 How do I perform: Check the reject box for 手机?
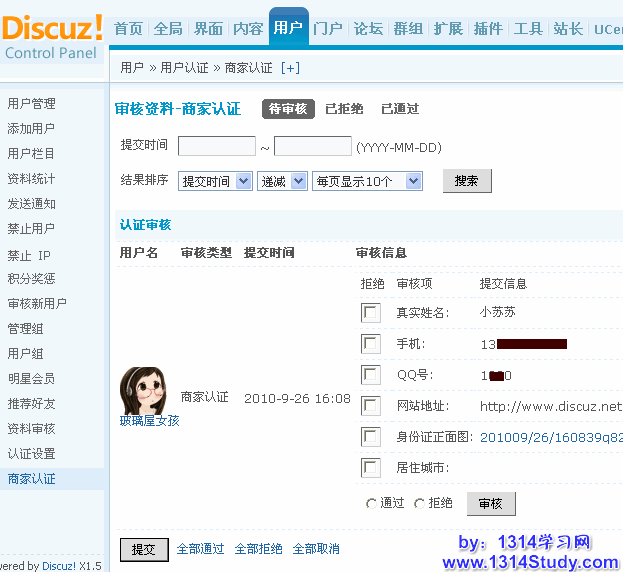371,345
